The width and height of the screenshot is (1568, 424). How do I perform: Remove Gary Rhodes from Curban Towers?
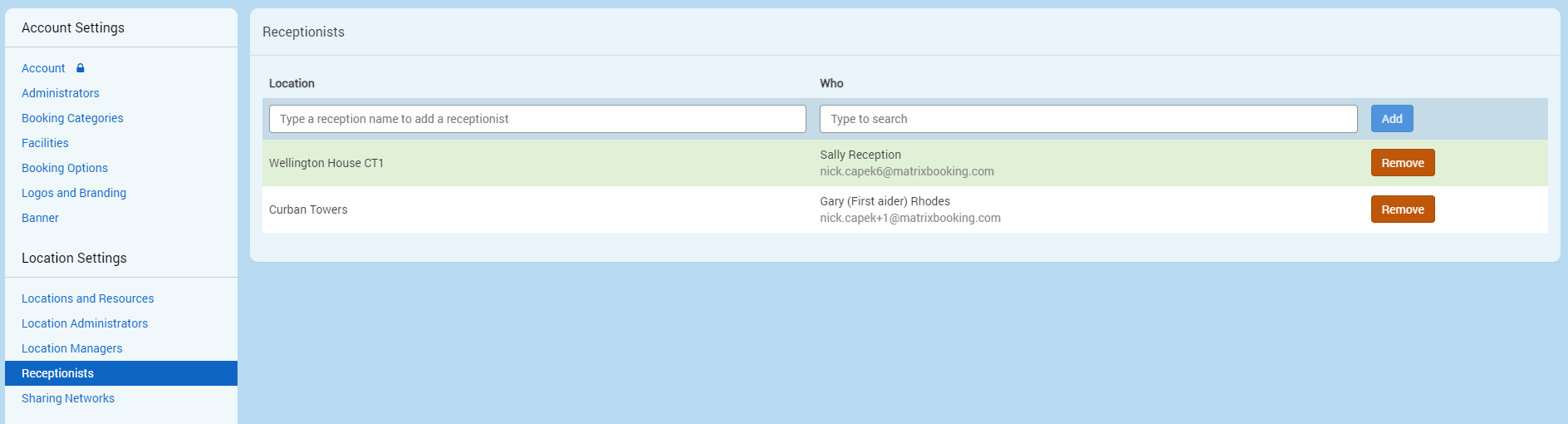[x=1402, y=210]
